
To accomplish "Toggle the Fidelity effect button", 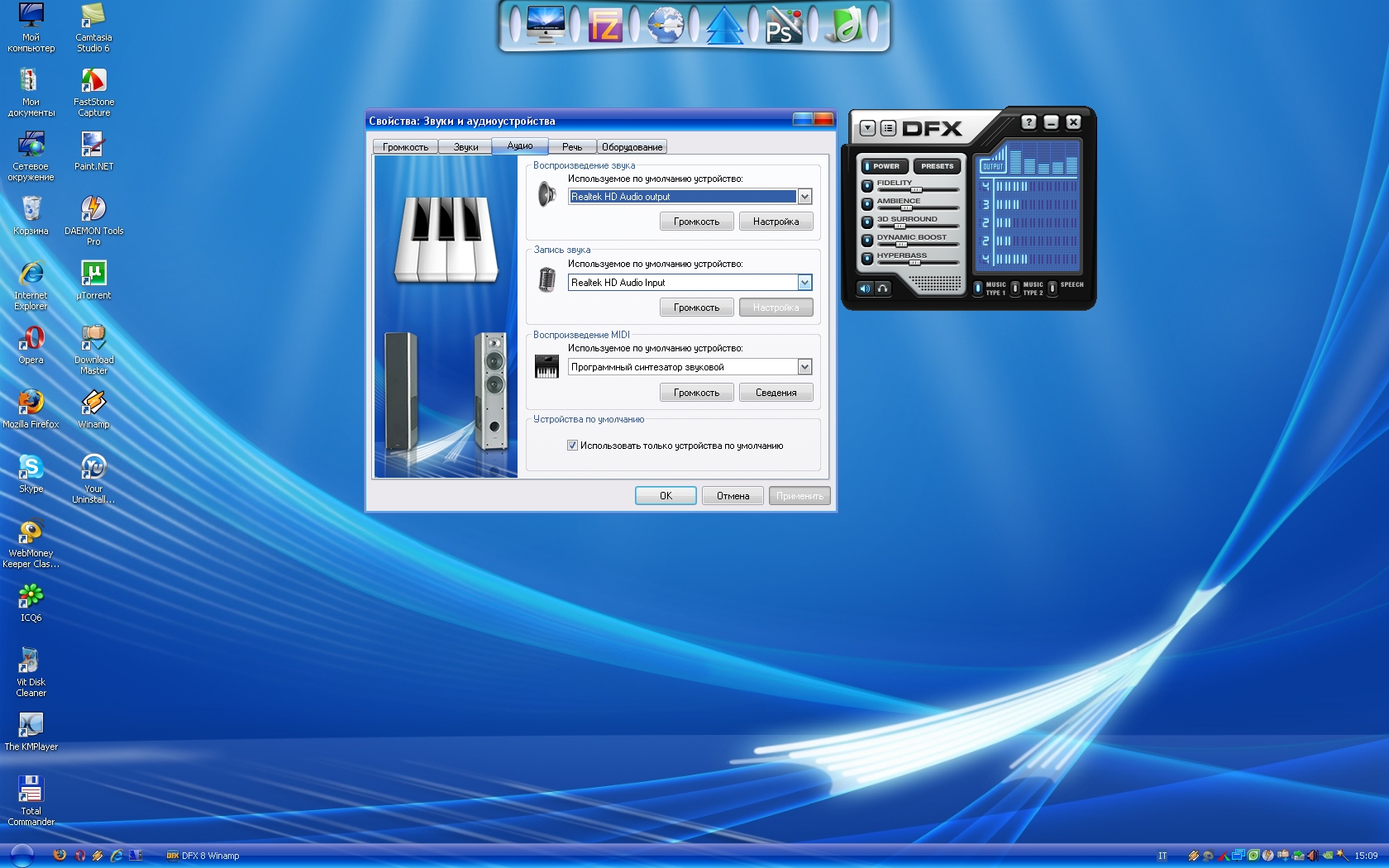I will (x=867, y=186).
